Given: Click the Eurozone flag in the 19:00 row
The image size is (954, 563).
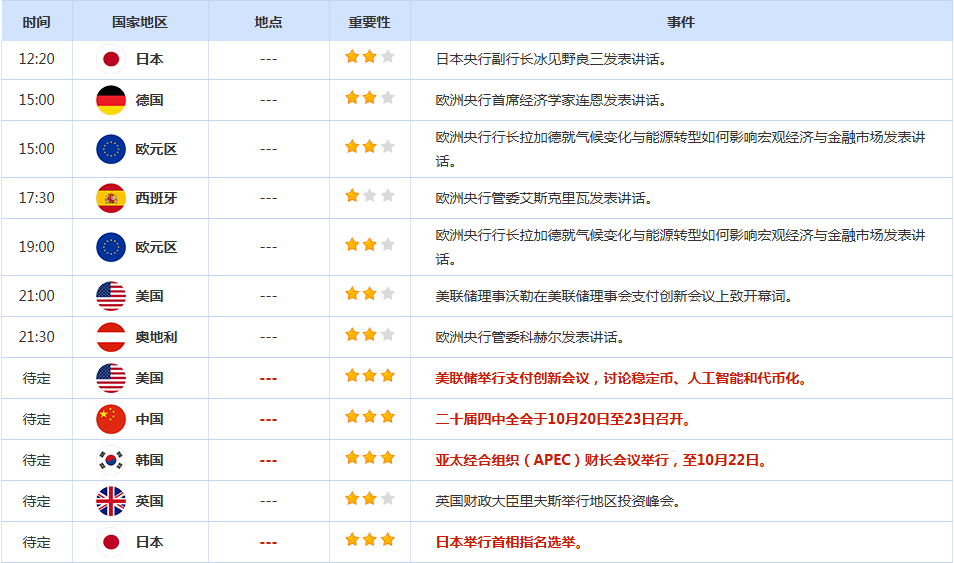Looking at the screenshot, I should click(x=111, y=247).
